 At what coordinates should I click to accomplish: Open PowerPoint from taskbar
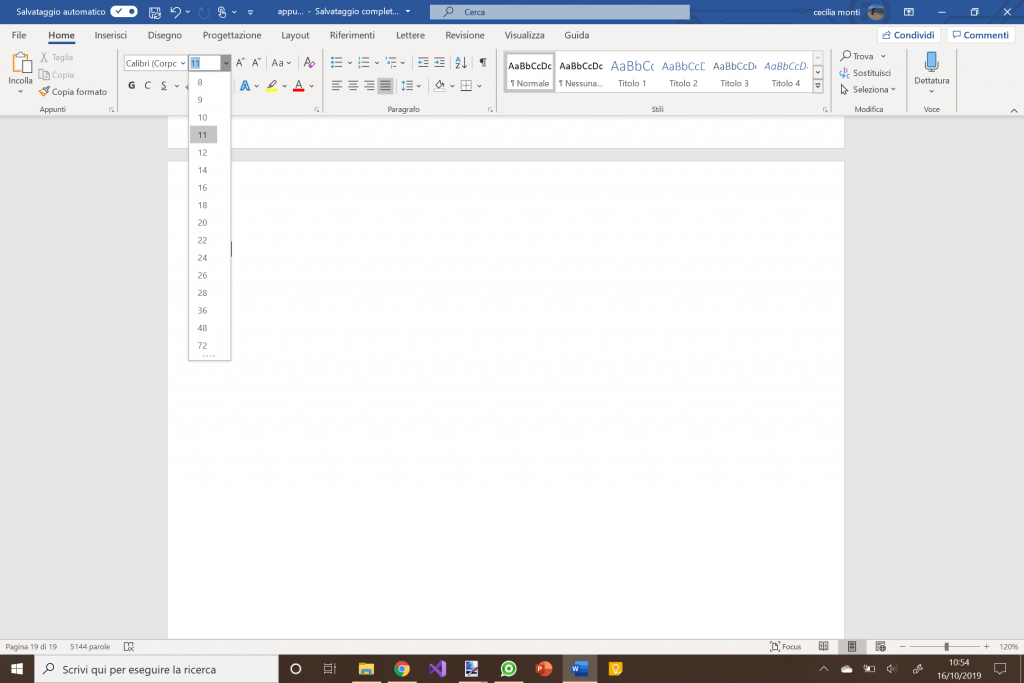543,669
